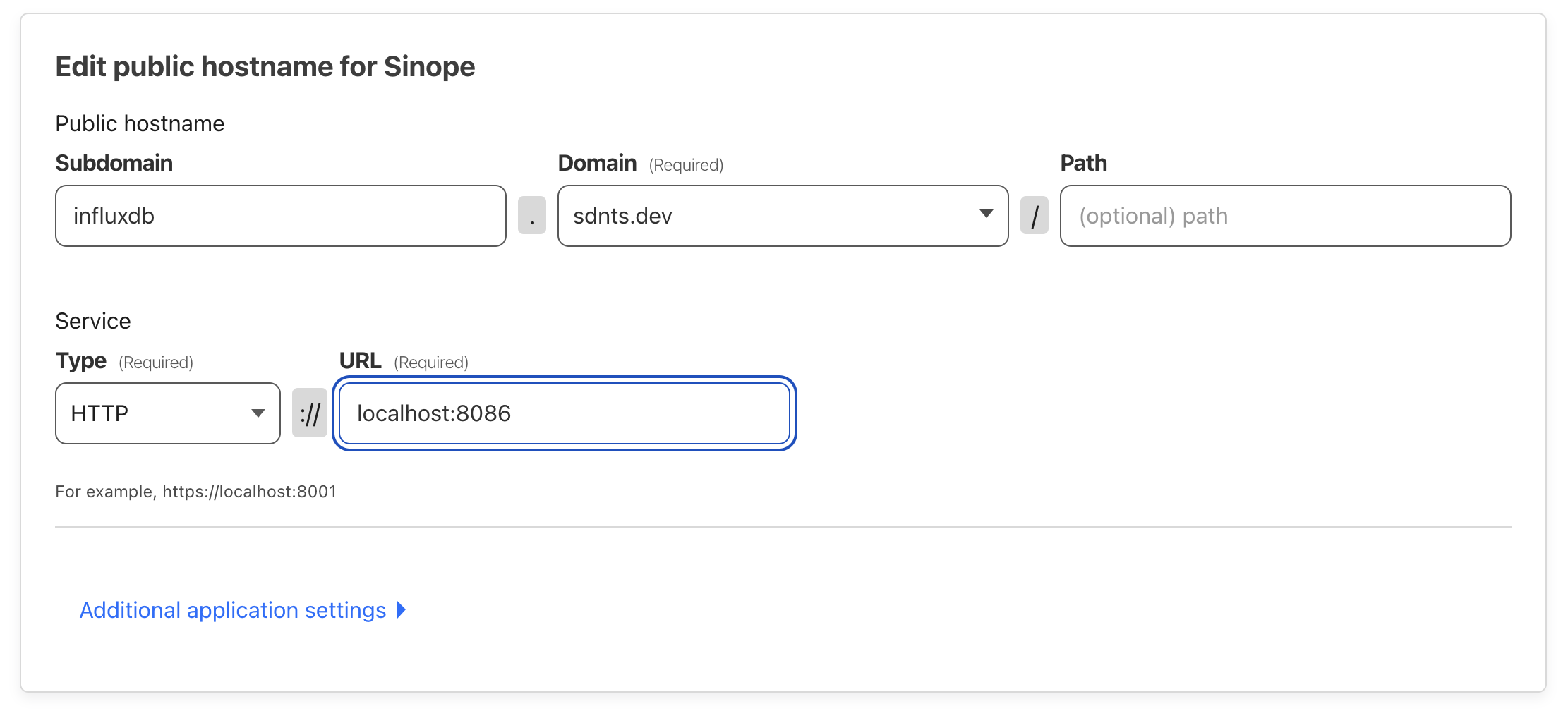
Task: Focus the URL field showing localhost:8086
Action: pos(562,413)
